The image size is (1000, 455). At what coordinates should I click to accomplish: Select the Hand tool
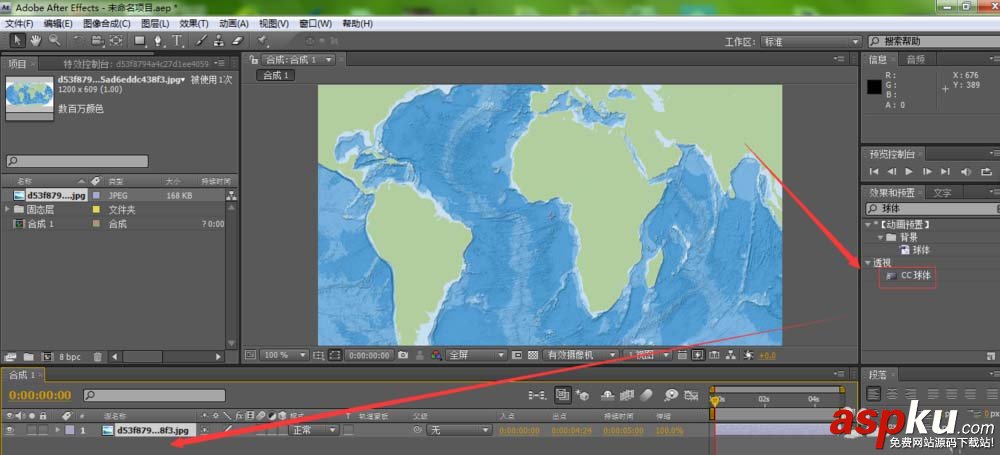[x=36, y=40]
